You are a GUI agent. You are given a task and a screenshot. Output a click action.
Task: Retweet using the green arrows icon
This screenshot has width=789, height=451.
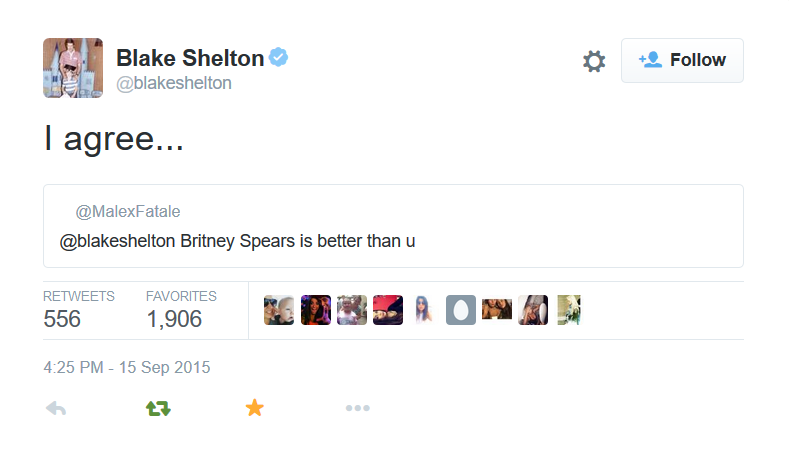(x=159, y=408)
